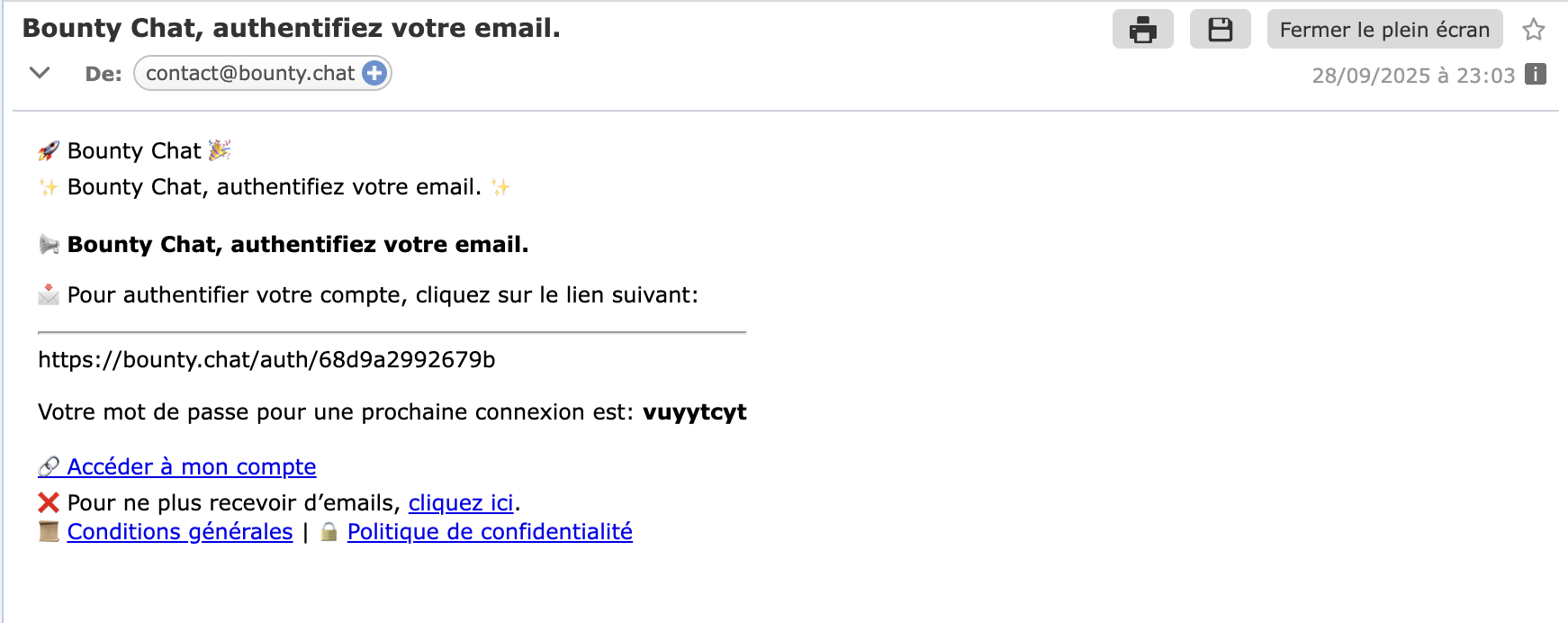
Task: Click the message info icon
Action: click(x=1536, y=75)
